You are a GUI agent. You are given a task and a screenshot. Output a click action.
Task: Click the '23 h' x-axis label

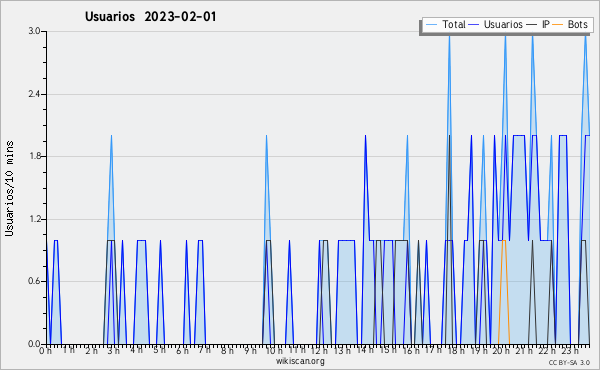[570, 351]
